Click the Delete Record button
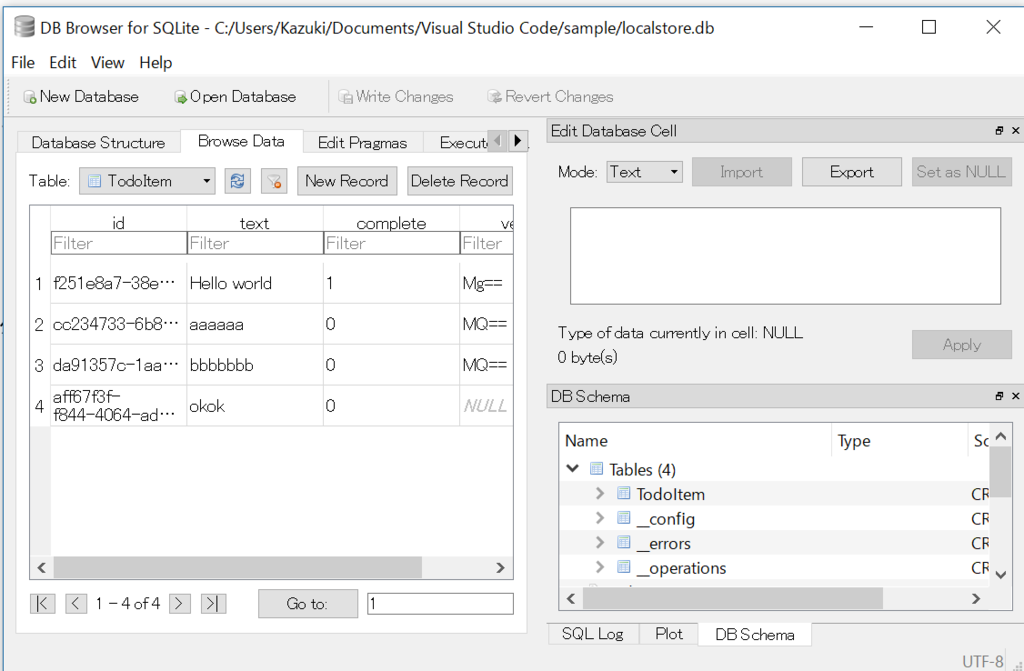1024x671 pixels. (x=460, y=181)
